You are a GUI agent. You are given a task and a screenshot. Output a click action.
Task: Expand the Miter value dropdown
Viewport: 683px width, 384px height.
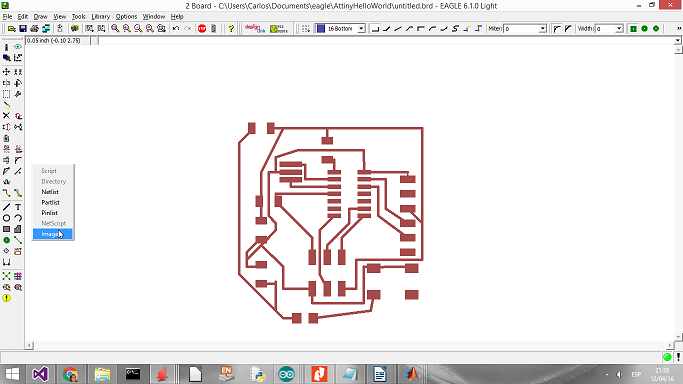[542, 29]
